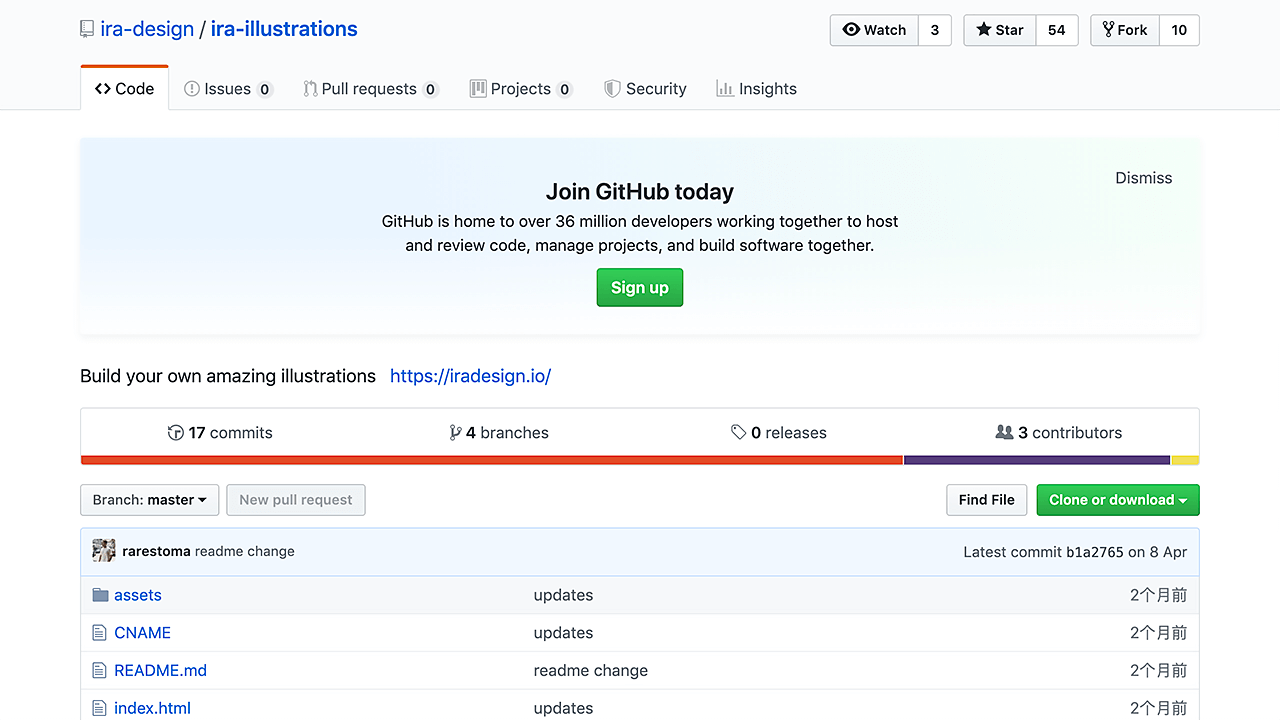Open the 0 releases page

click(x=779, y=433)
